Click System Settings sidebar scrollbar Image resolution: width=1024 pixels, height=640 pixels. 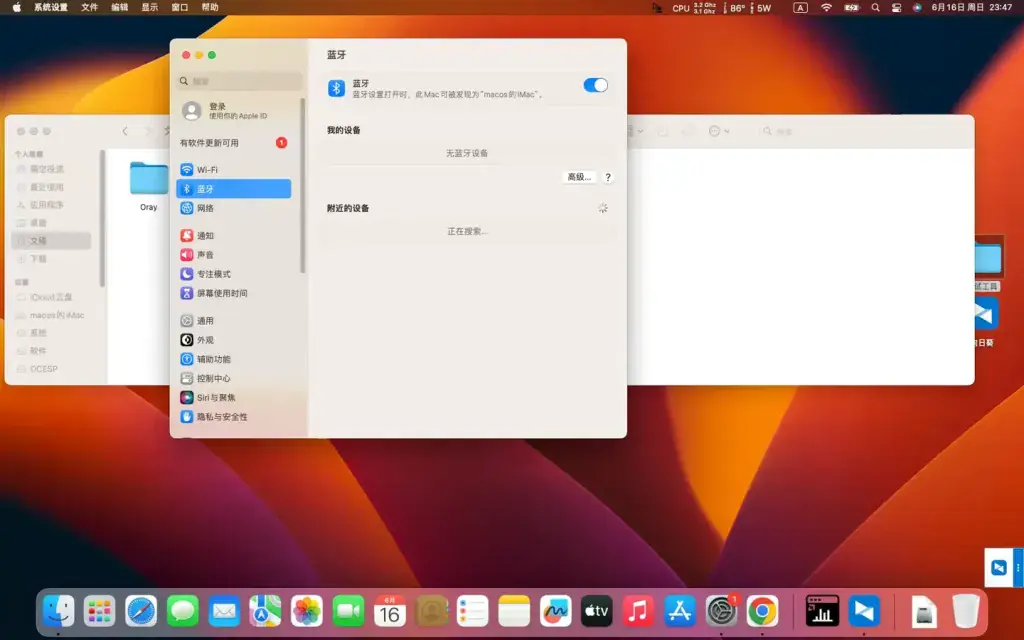(302, 186)
